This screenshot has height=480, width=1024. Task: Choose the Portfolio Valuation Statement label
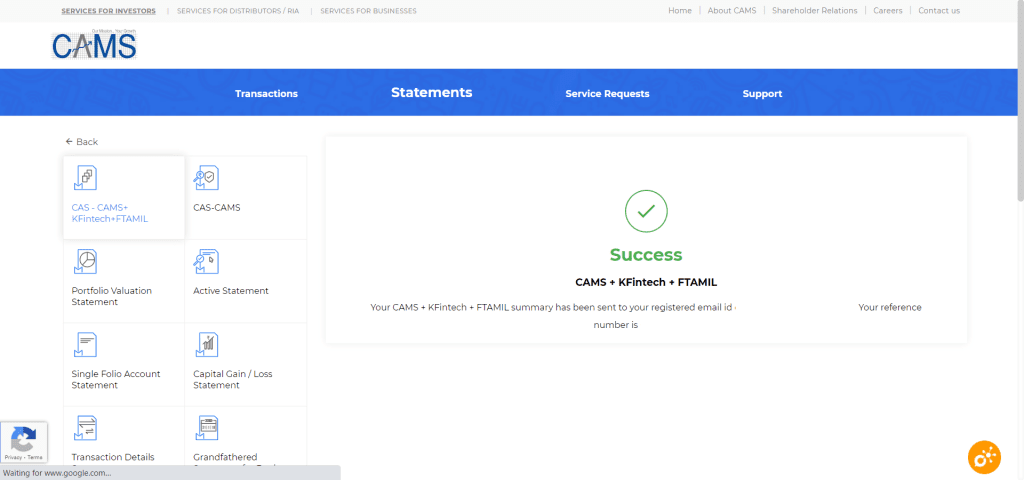point(112,296)
